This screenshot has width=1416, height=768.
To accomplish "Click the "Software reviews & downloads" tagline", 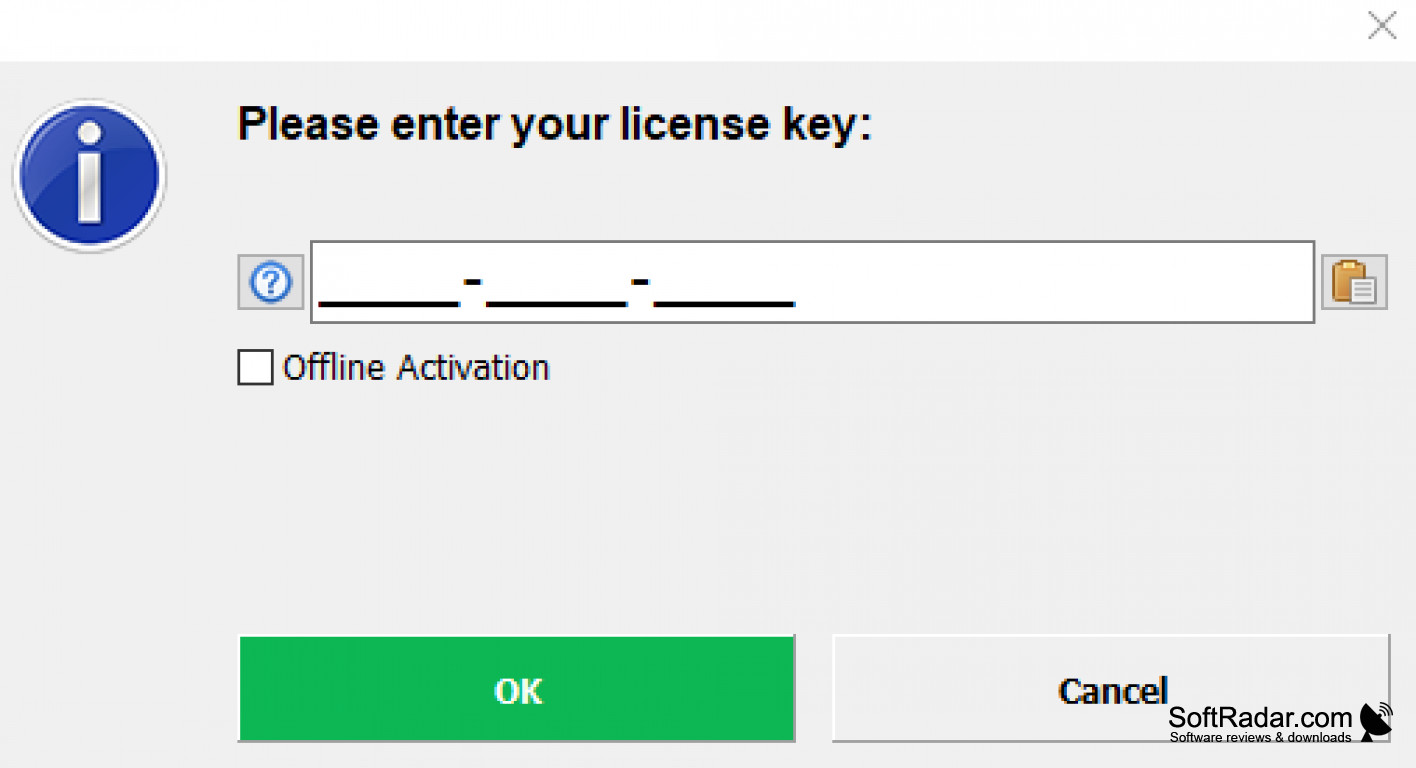I will point(1260,738).
